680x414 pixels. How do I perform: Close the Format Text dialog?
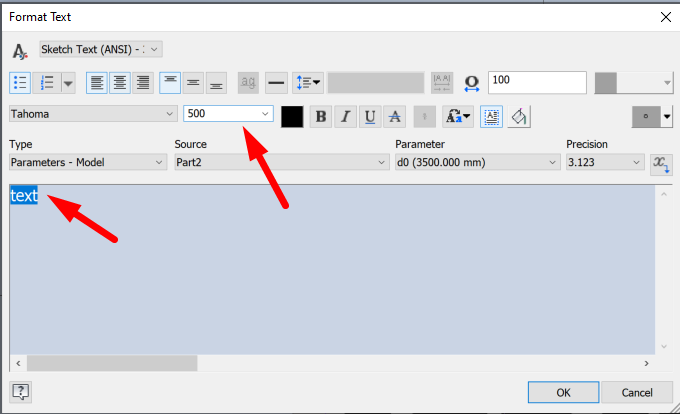(666, 17)
